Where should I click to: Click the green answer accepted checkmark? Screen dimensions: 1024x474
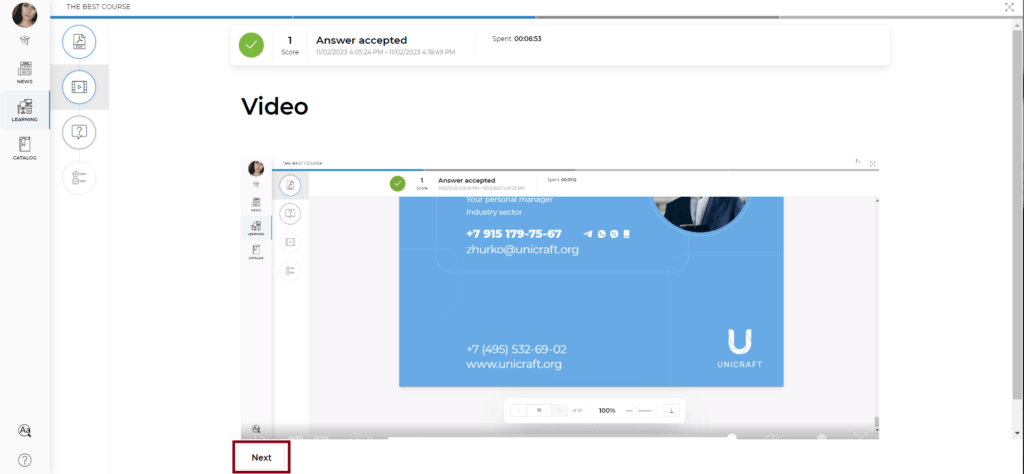(251, 45)
